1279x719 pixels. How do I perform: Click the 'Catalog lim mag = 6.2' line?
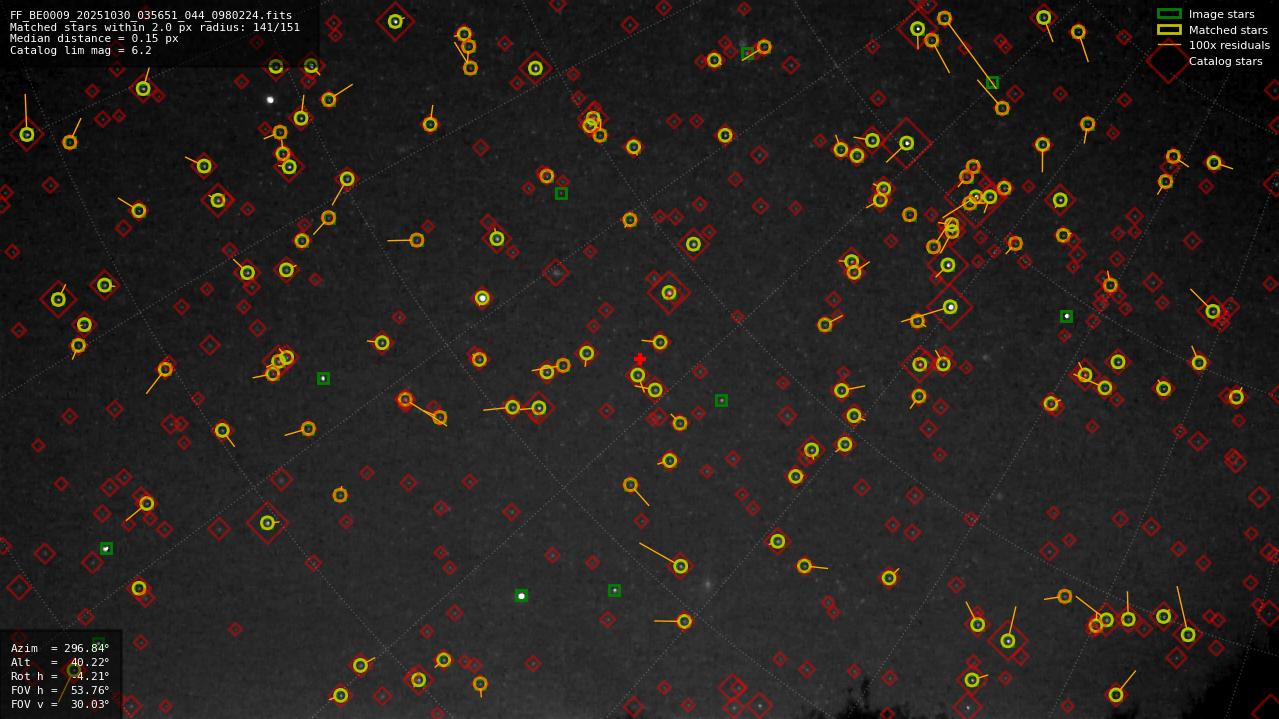[81, 50]
